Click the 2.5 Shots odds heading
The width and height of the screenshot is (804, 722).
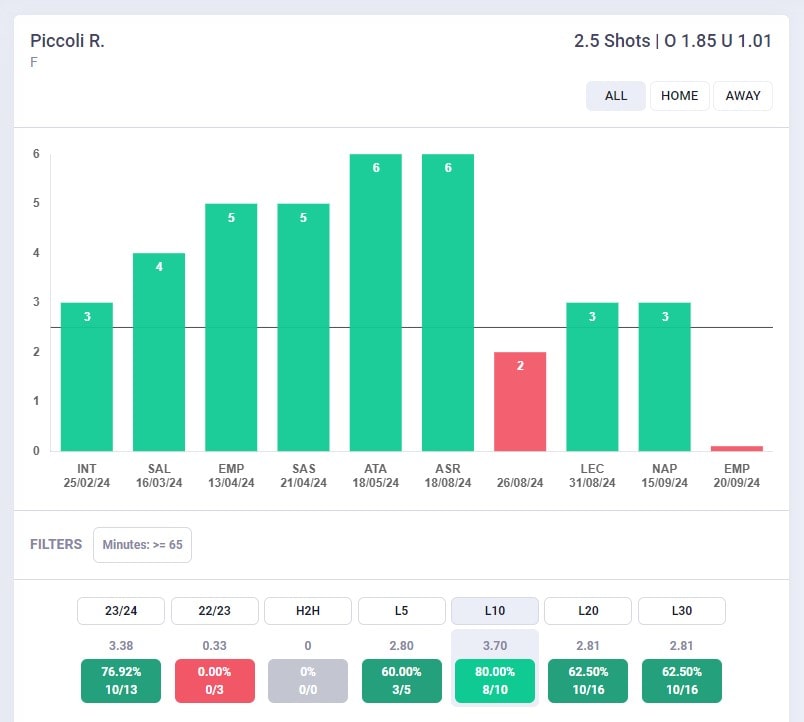pyautogui.click(x=673, y=41)
